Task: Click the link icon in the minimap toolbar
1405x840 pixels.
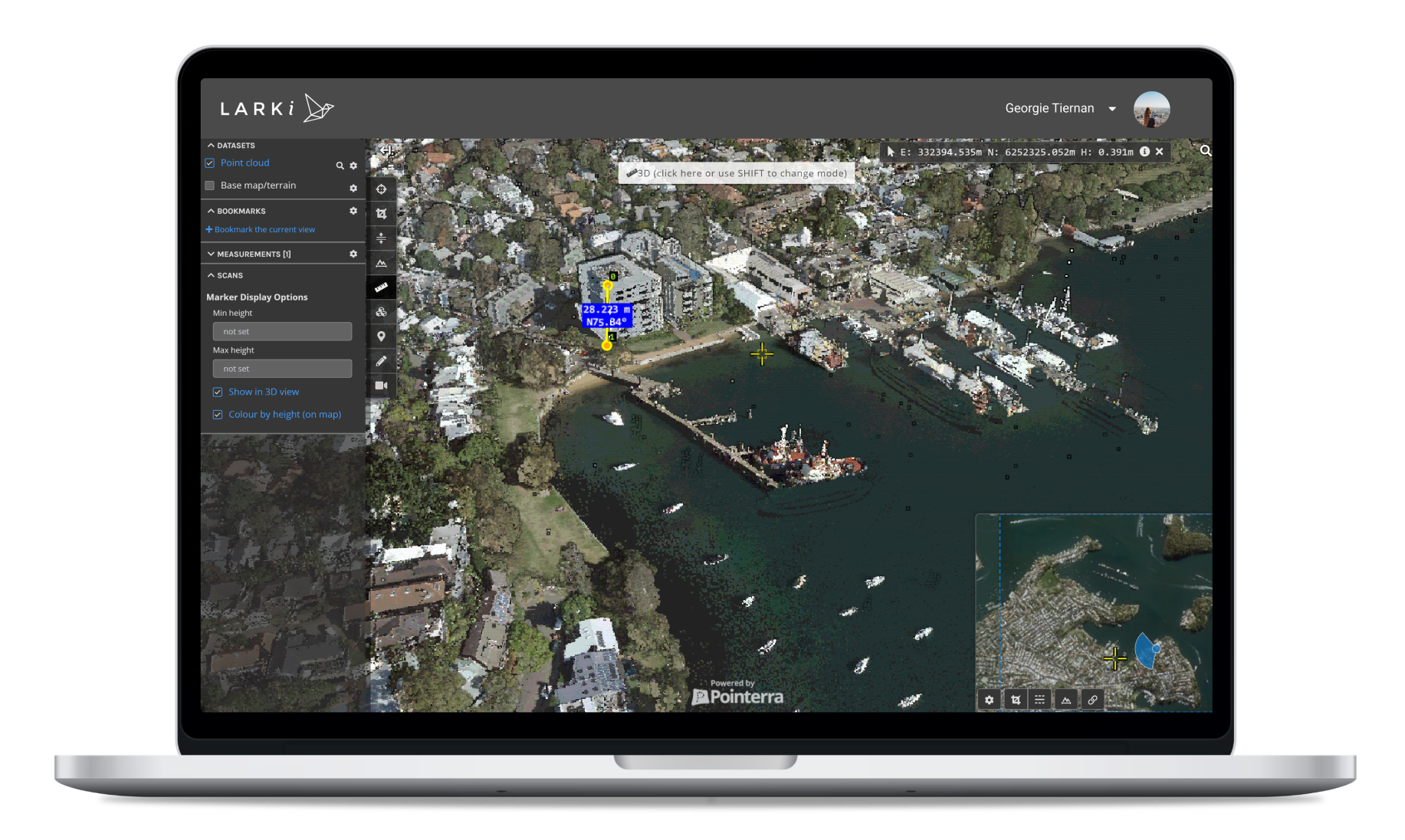Action: tap(1092, 700)
